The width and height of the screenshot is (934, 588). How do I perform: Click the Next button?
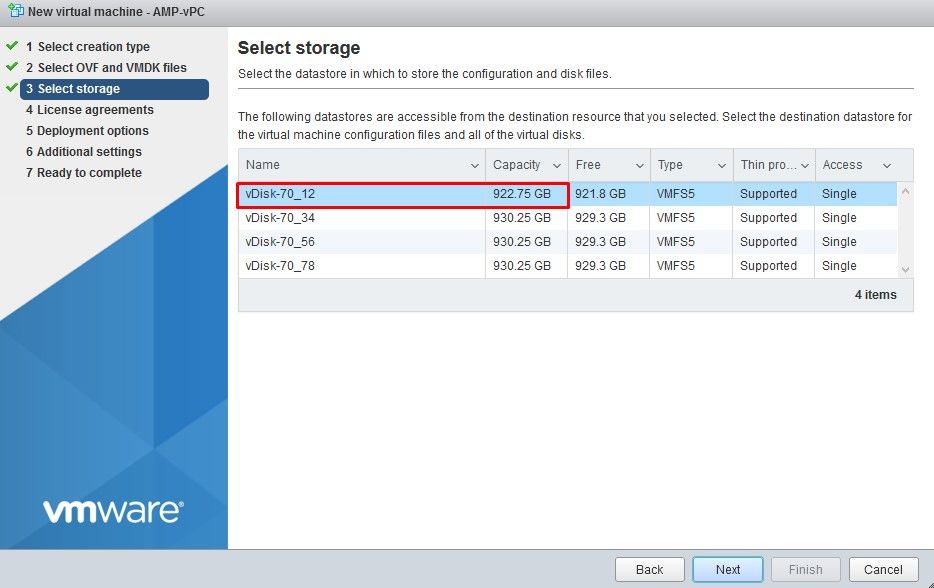[727, 570]
